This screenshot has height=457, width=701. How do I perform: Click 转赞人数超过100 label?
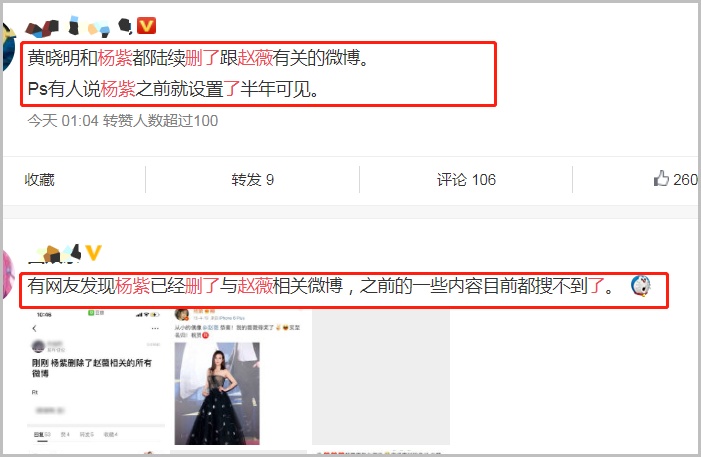(x=160, y=121)
